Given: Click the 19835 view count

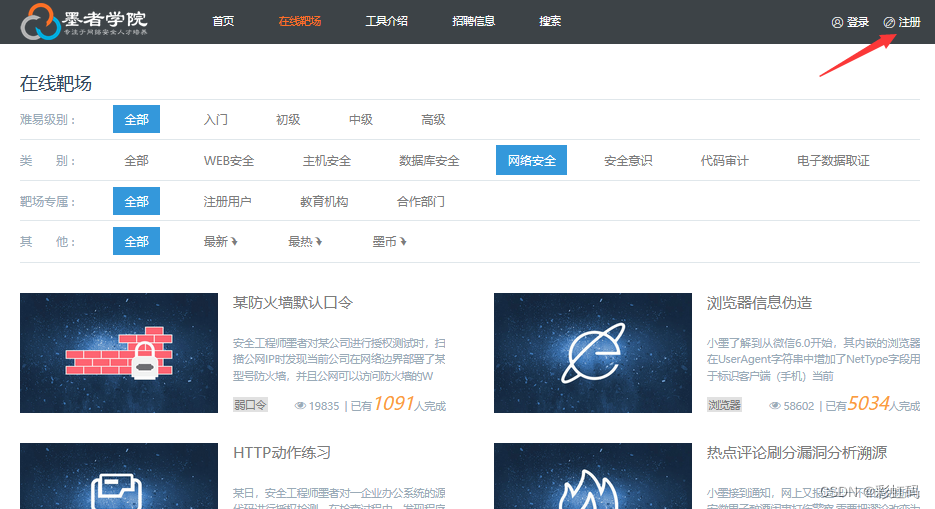Looking at the screenshot, I should (x=324, y=406).
